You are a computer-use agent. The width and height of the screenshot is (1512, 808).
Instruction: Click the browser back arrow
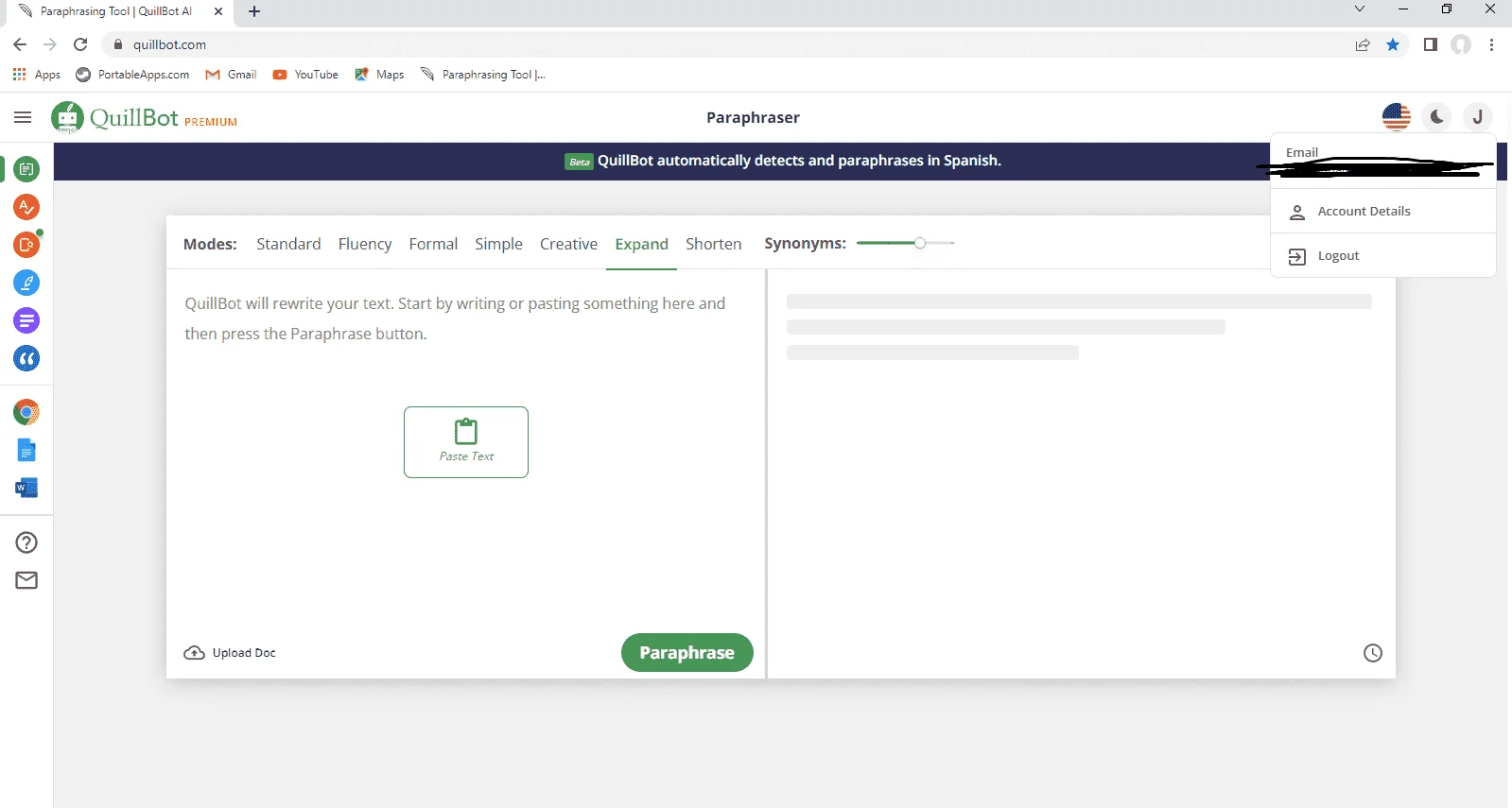20,44
